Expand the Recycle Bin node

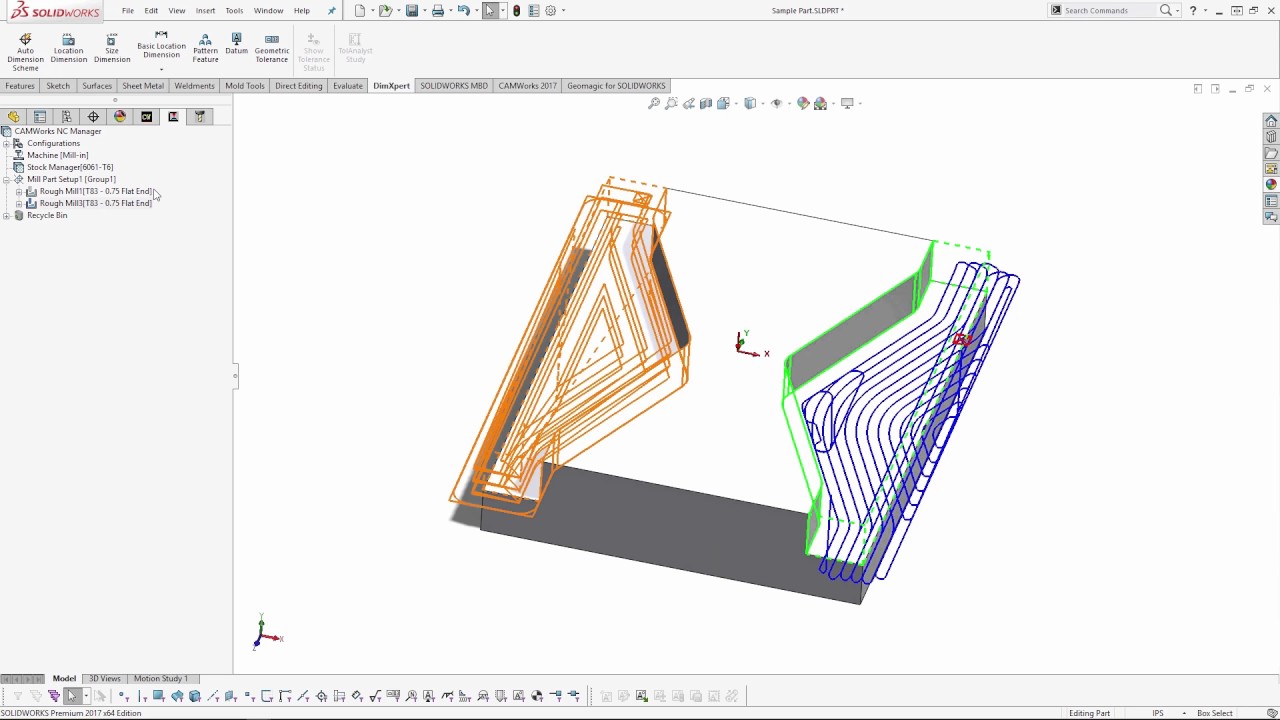(x=6, y=215)
